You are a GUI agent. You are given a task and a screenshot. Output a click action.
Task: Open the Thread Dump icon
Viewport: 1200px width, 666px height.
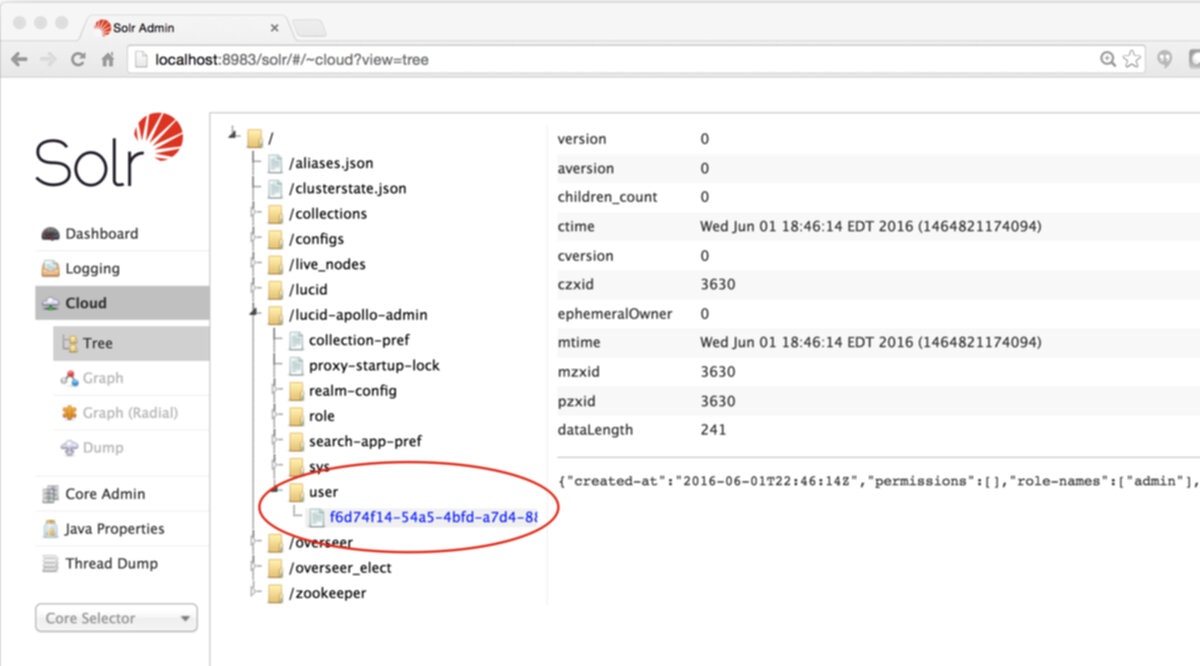(x=50, y=564)
